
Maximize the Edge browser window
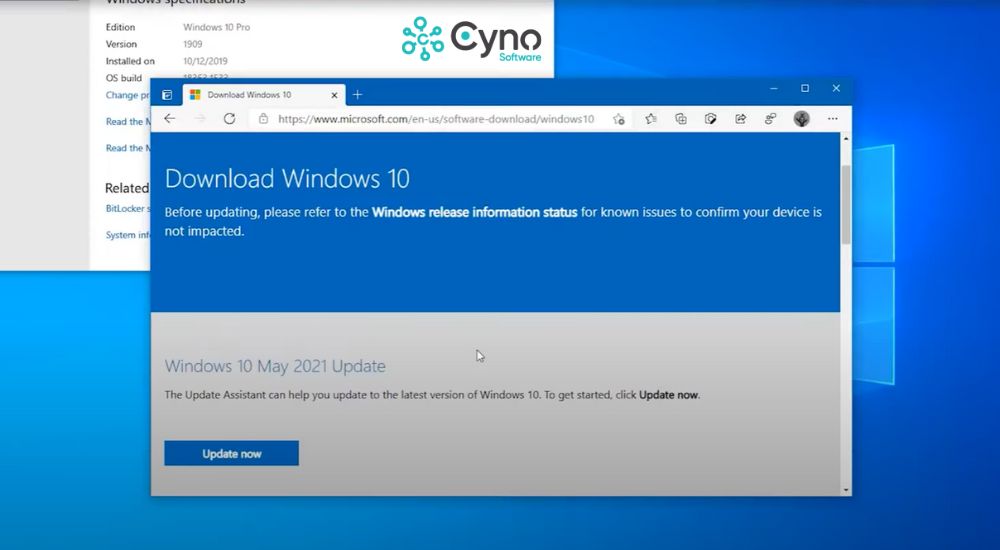point(805,89)
